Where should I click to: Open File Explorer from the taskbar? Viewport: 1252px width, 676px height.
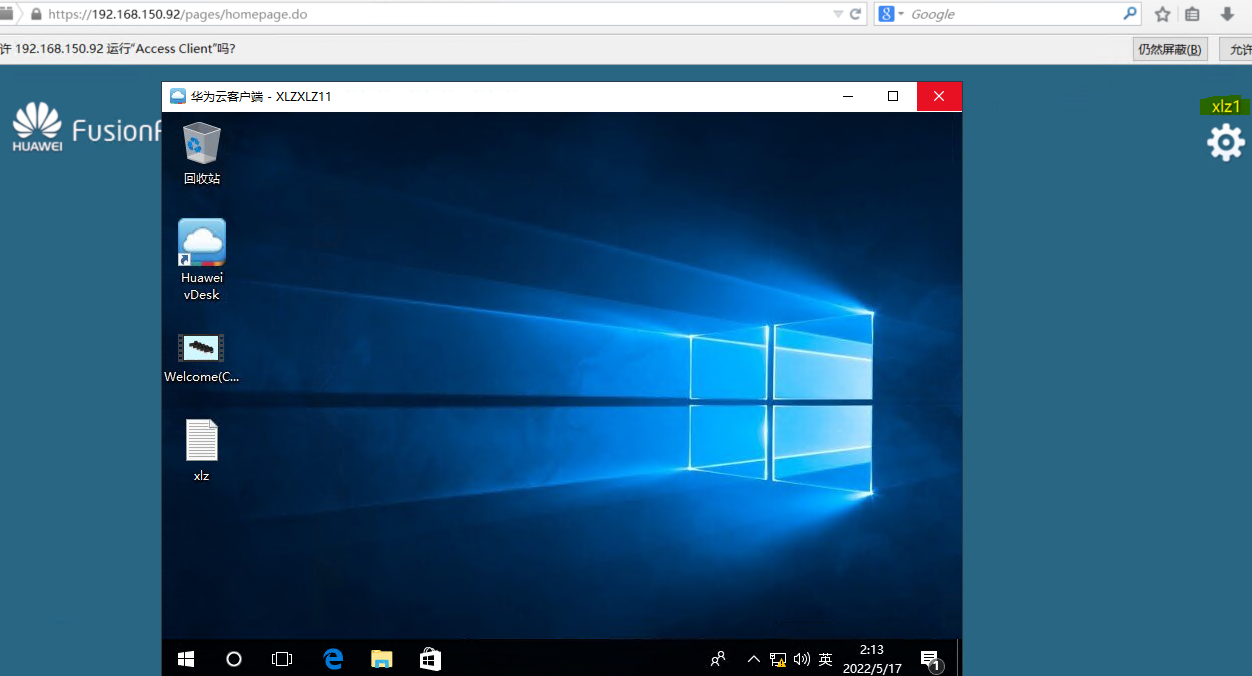pyautogui.click(x=381, y=659)
